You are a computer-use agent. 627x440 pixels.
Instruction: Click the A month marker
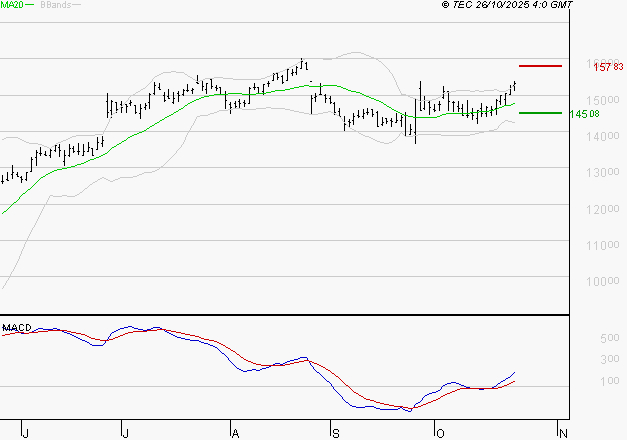click(236, 434)
